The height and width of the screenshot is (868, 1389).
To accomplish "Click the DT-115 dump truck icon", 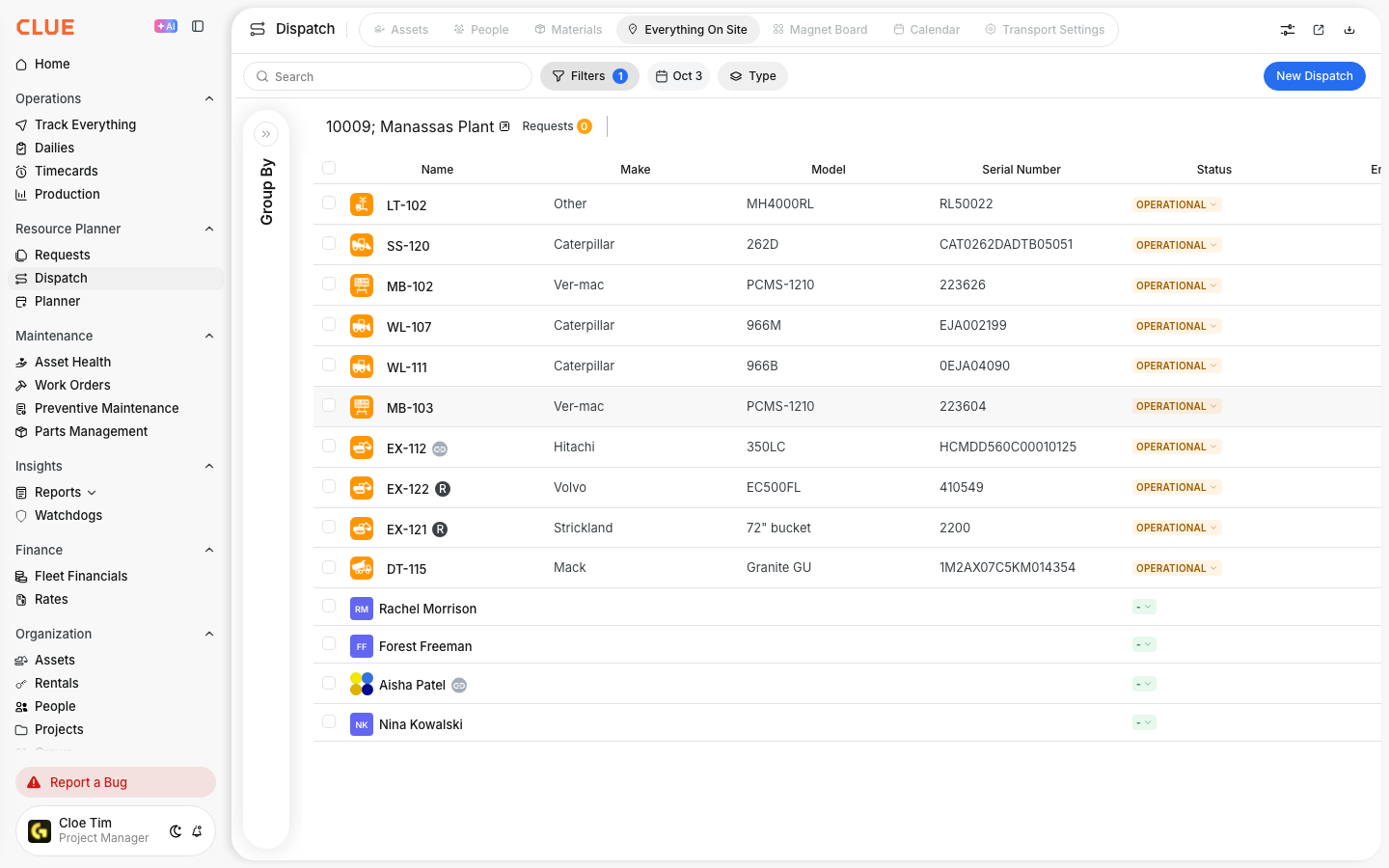I will click(362, 568).
